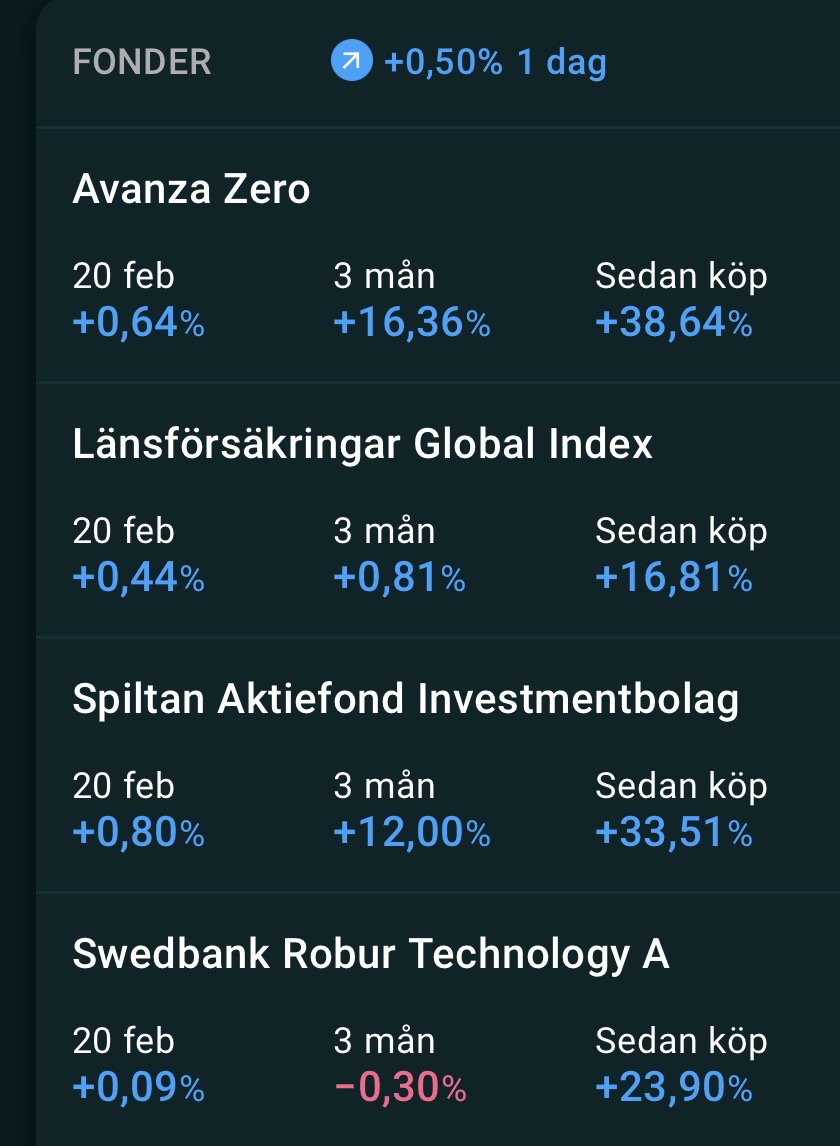Tap the +0,50% 1 dag summary
840x1146 pixels.
(495, 63)
